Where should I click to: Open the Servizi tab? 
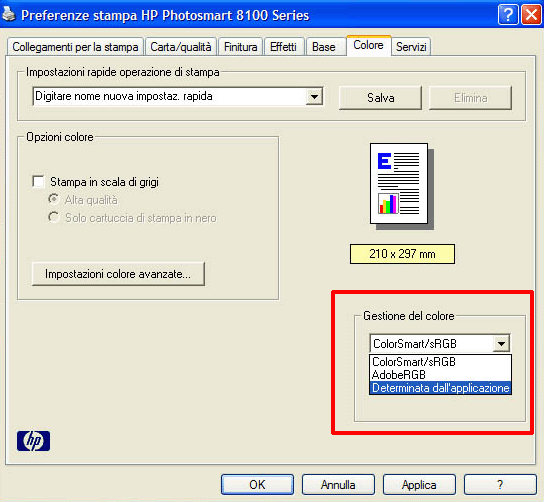click(411, 46)
